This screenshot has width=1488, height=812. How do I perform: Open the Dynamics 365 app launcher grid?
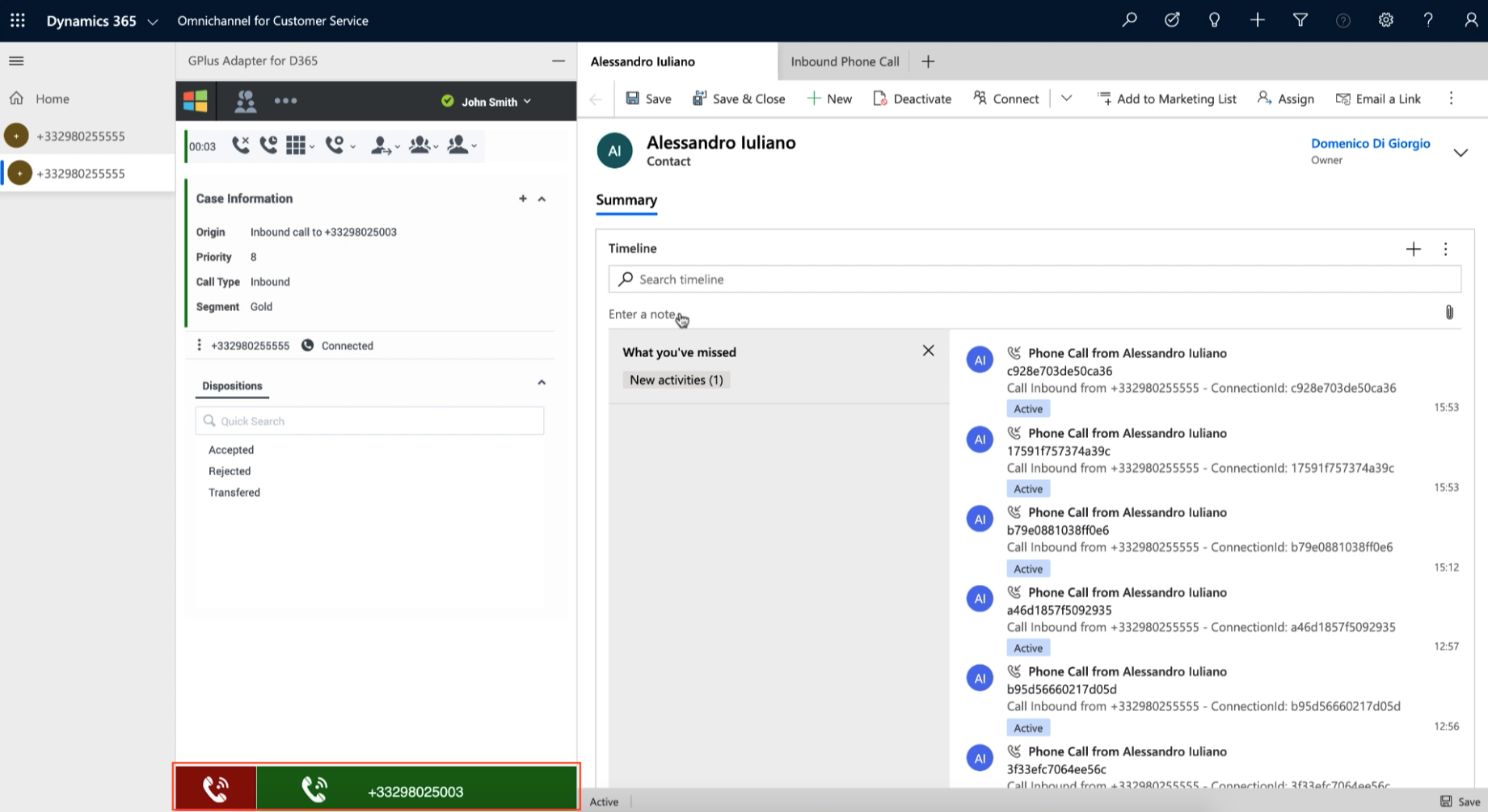pos(18,20)
